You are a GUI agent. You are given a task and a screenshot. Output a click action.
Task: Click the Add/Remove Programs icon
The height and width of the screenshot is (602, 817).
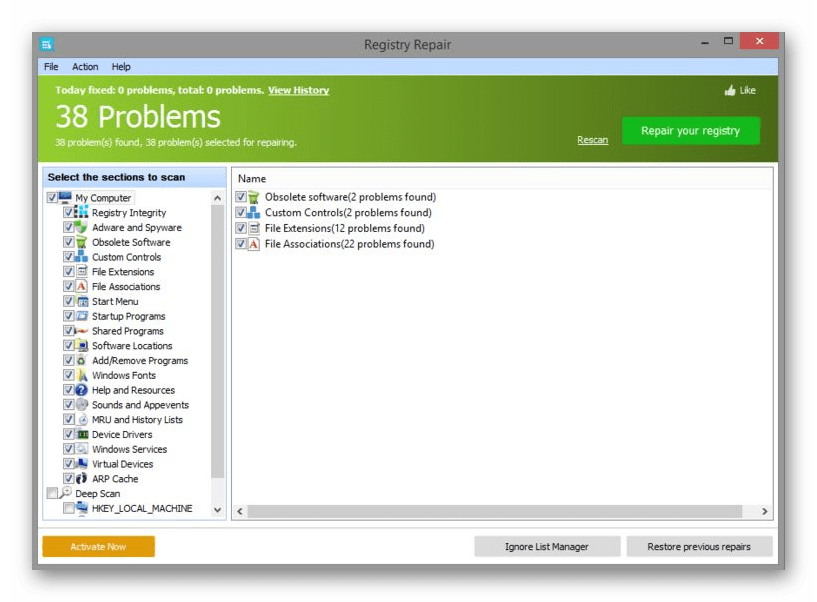(x=82, y=360)
